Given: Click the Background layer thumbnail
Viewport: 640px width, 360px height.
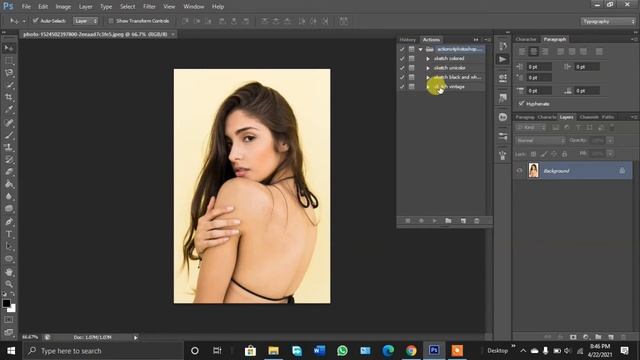Looking at the screenshot, I should (x=533, y=170).
